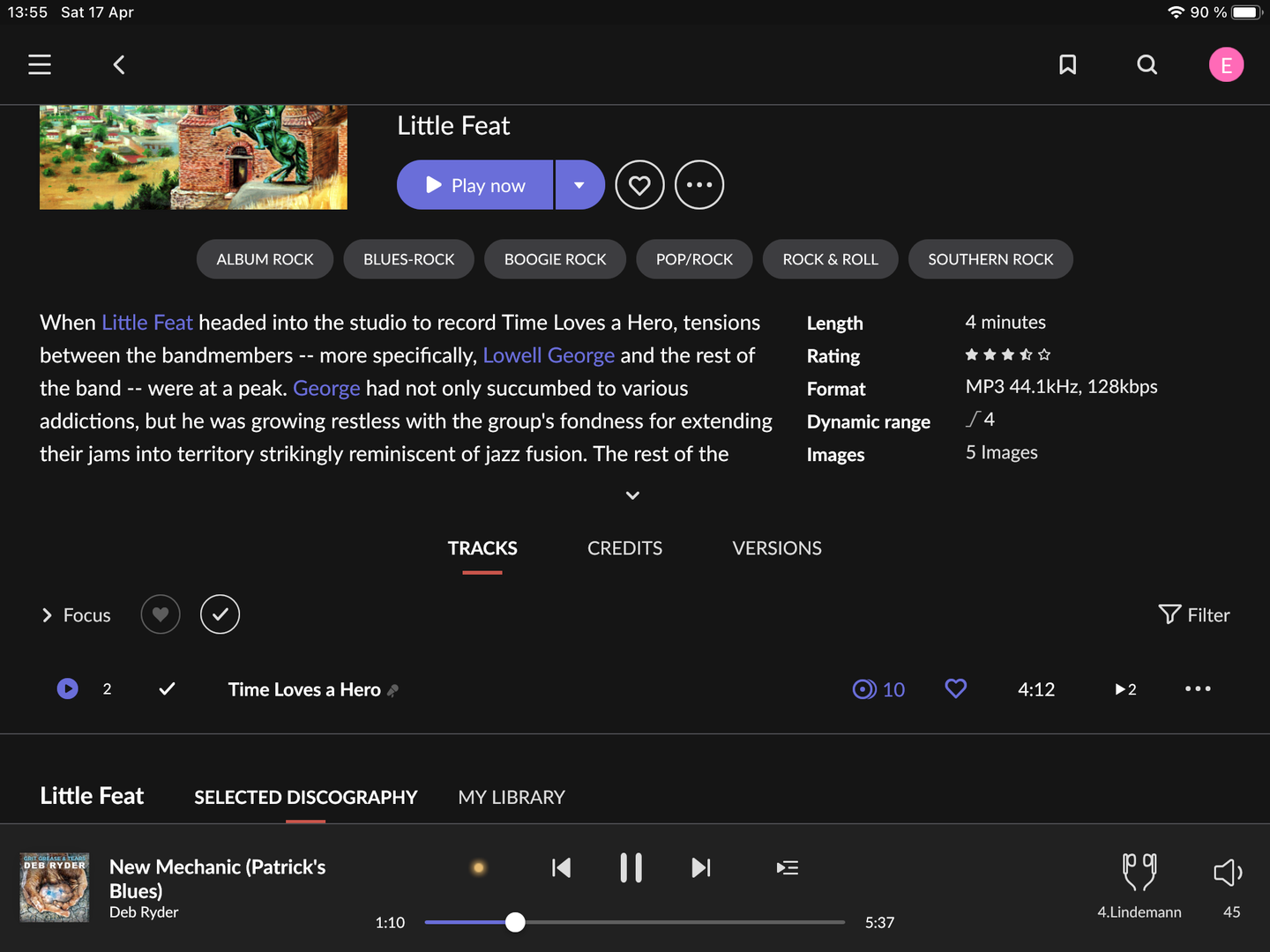Switch to SELECTED DISCOGRAPHY tab
This screenshot has height=952, width=1270.
click(305, 798)
